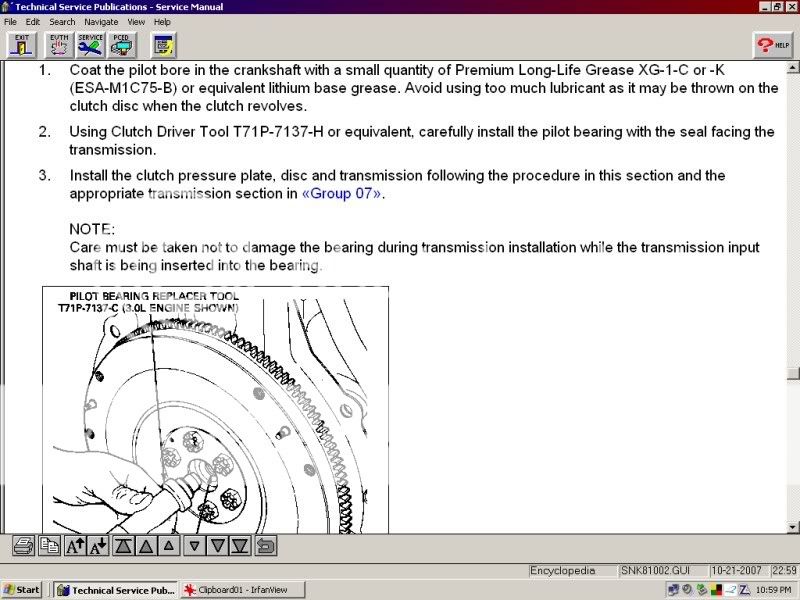Click the copy pages icon
The image size is (800, 600).
coord(49,546)
